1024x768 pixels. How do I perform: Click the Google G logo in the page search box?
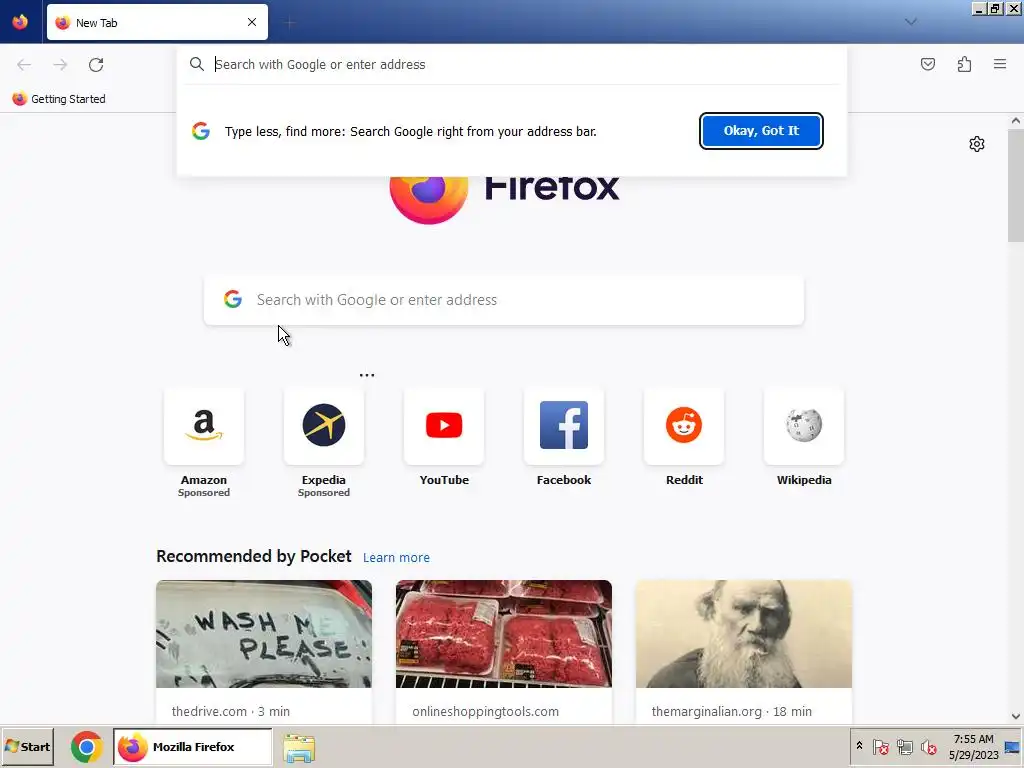pos(233,300)
